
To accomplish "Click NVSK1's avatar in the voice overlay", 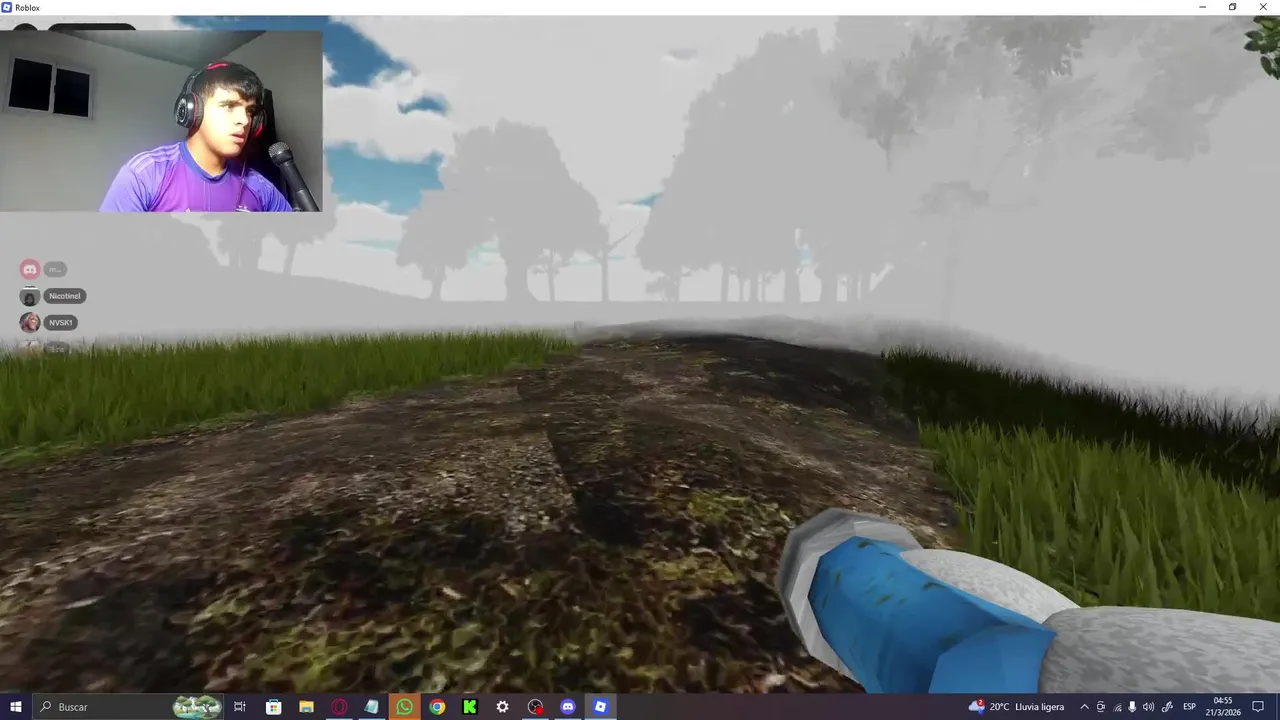I will tap(30, 322).
